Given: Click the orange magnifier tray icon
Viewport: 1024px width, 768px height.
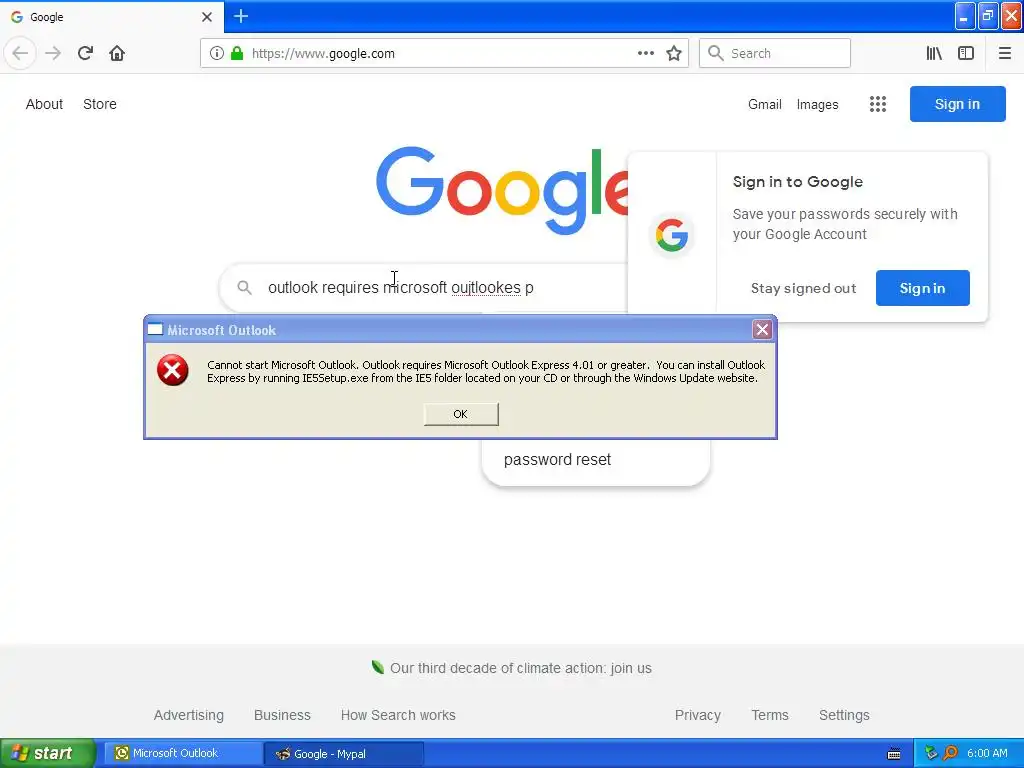Looking at the screenshot, I should [950, 753].
